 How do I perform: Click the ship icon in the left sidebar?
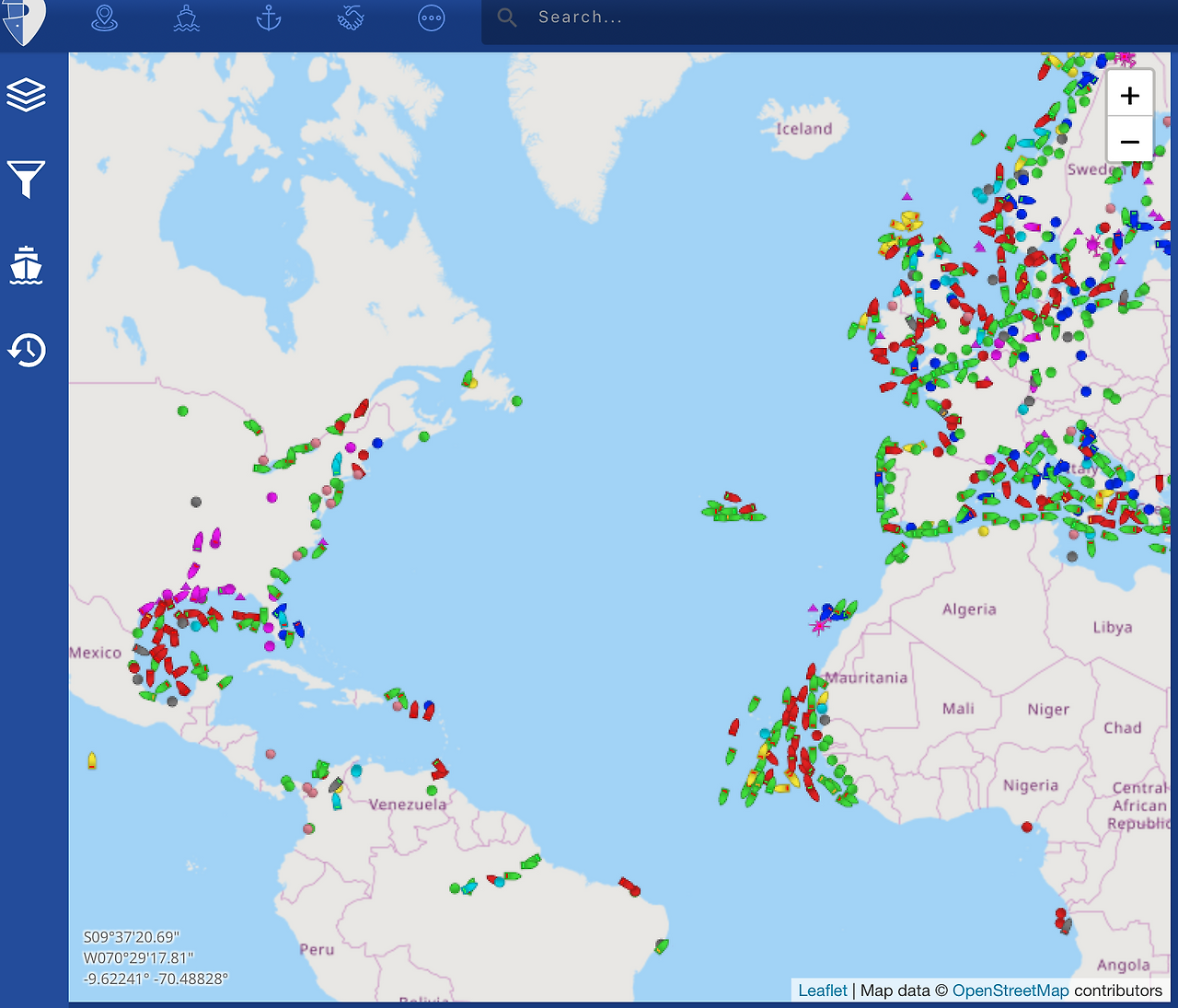pos(27,265)
